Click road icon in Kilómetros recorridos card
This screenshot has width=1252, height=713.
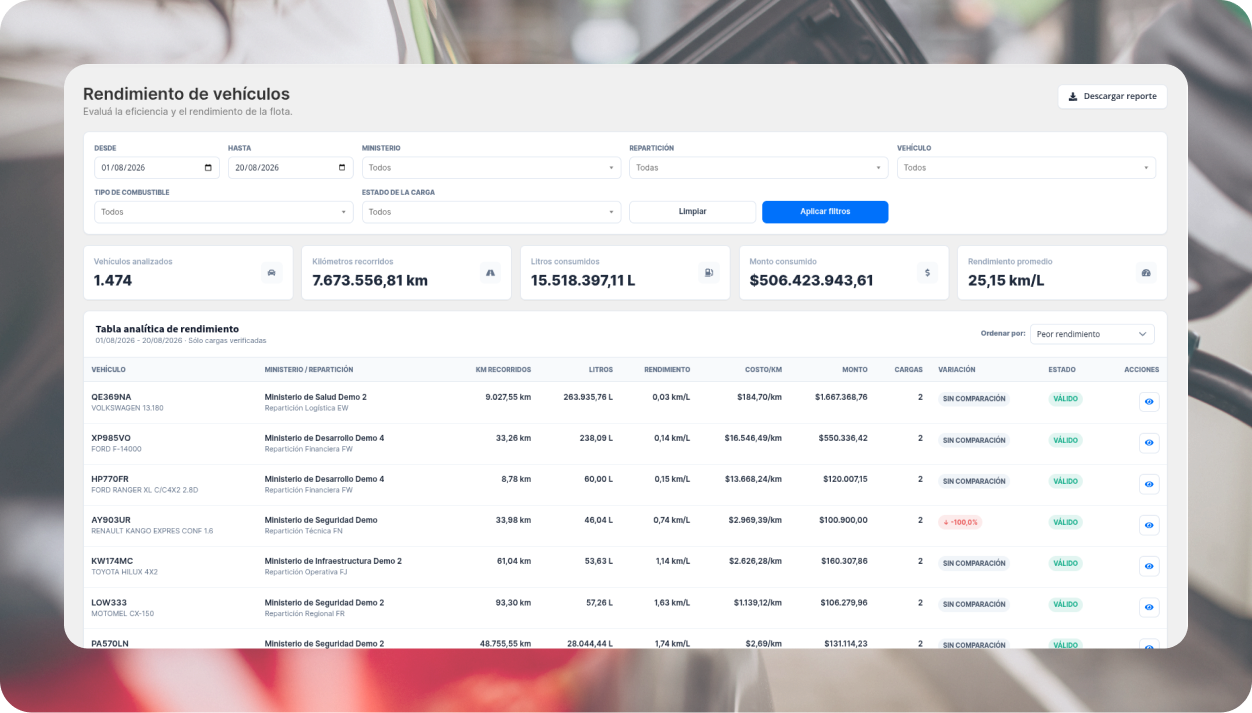point(490,272)
